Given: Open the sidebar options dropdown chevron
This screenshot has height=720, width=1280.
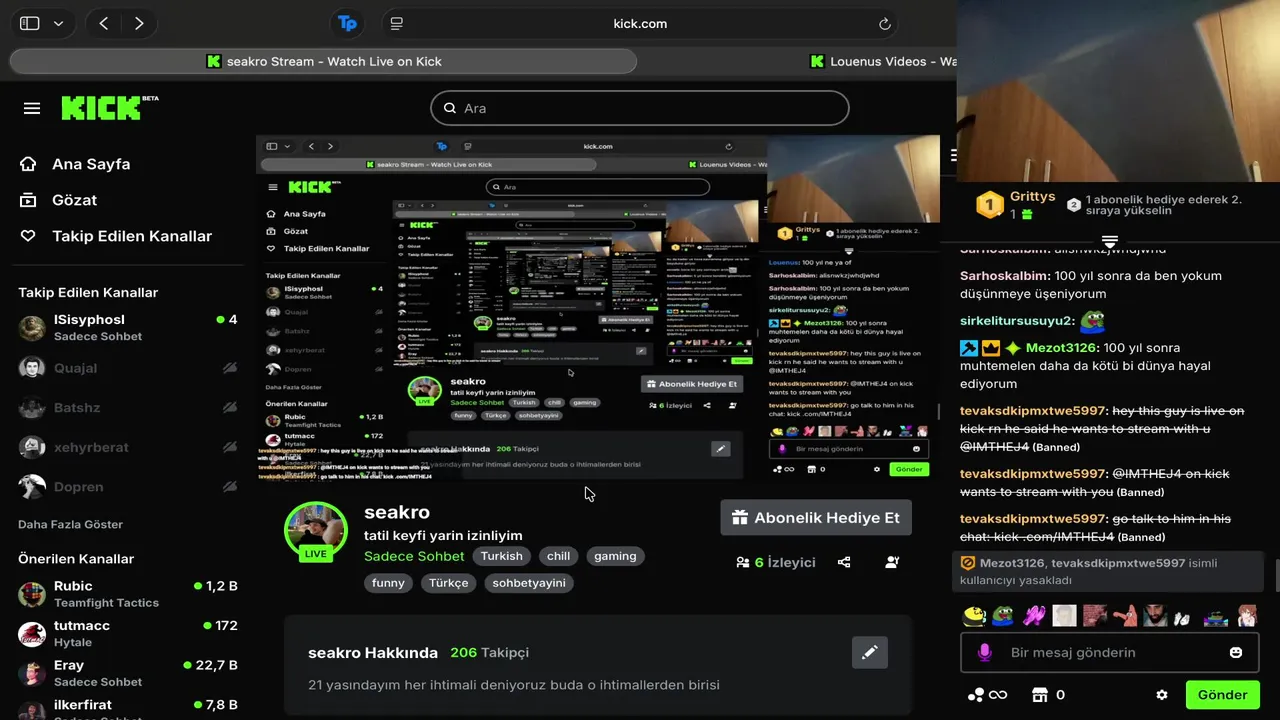Looking at the screenshot, I should [58, 23].
